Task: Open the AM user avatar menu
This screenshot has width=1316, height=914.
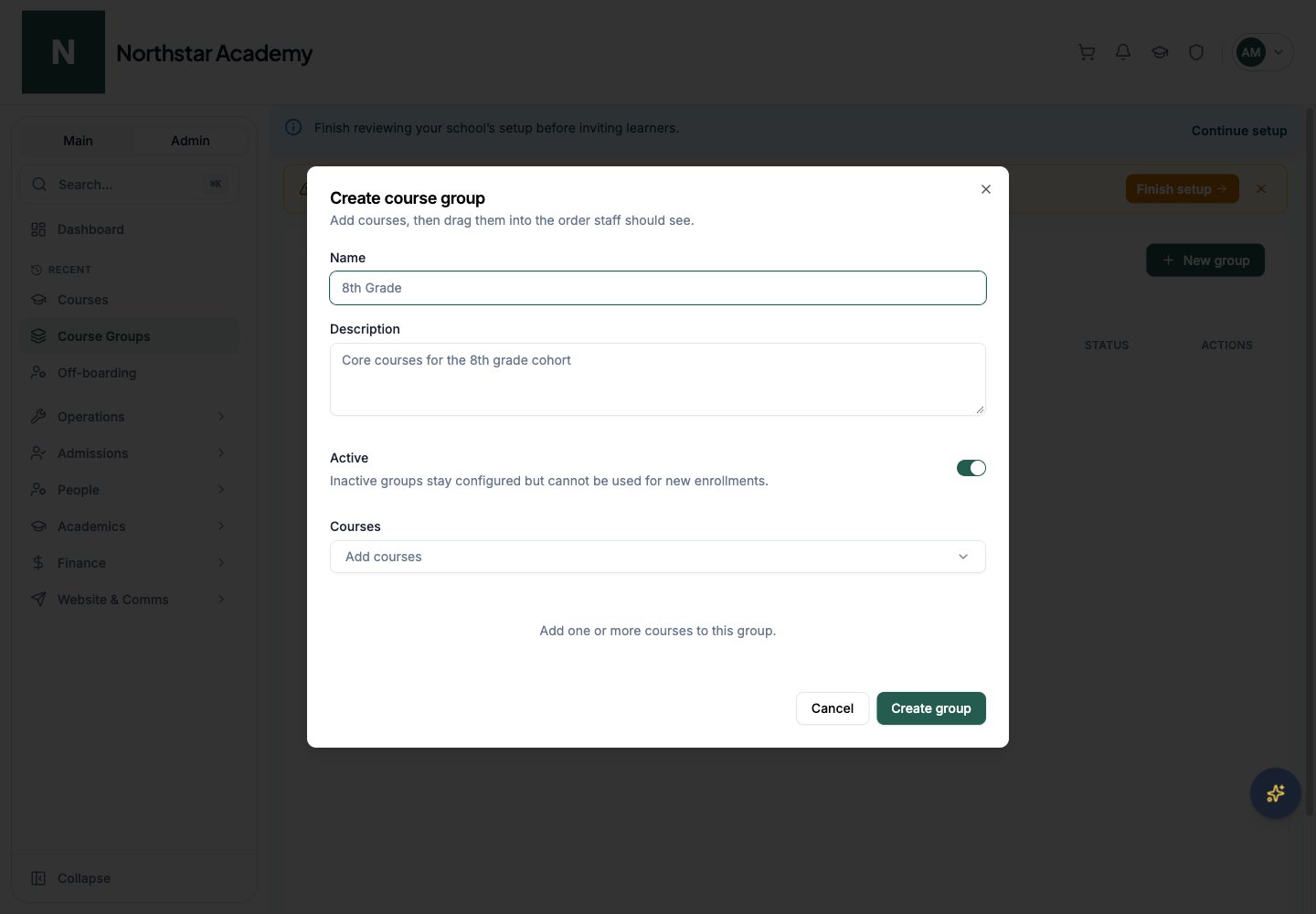Action: click(1263, 52)
